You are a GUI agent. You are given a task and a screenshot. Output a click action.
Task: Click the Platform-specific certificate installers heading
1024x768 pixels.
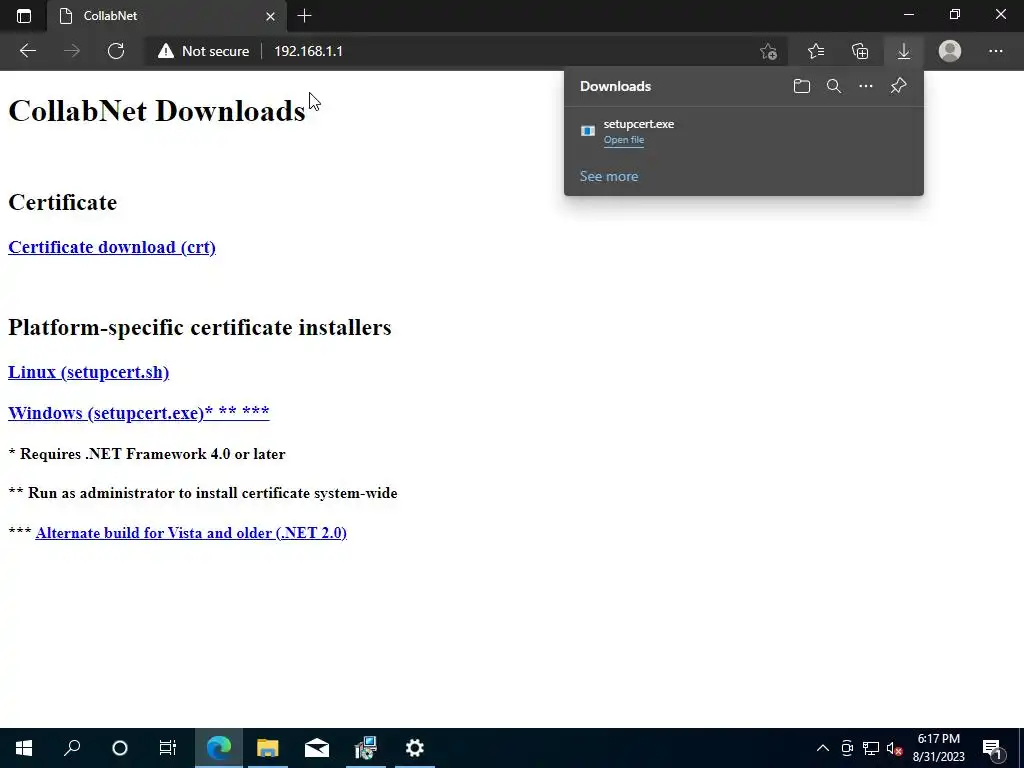[199, 327]
